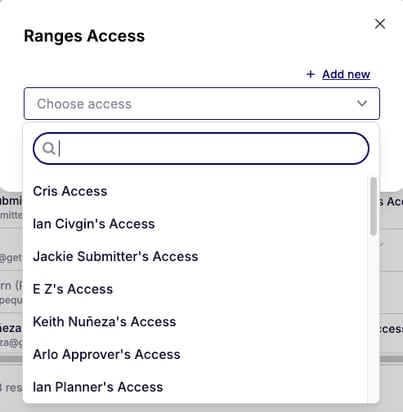Grab the dropdown list scrollbar thumb

coord(373,206)
